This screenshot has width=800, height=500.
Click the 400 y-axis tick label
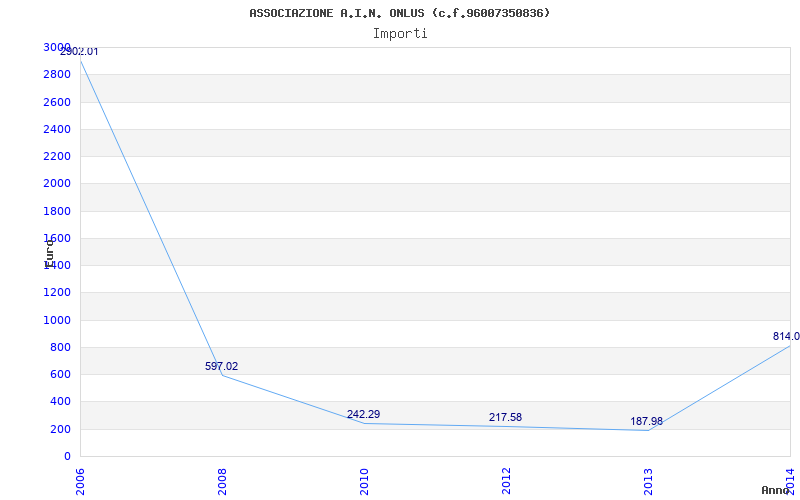pyautogui.click(x=61, y=402)
